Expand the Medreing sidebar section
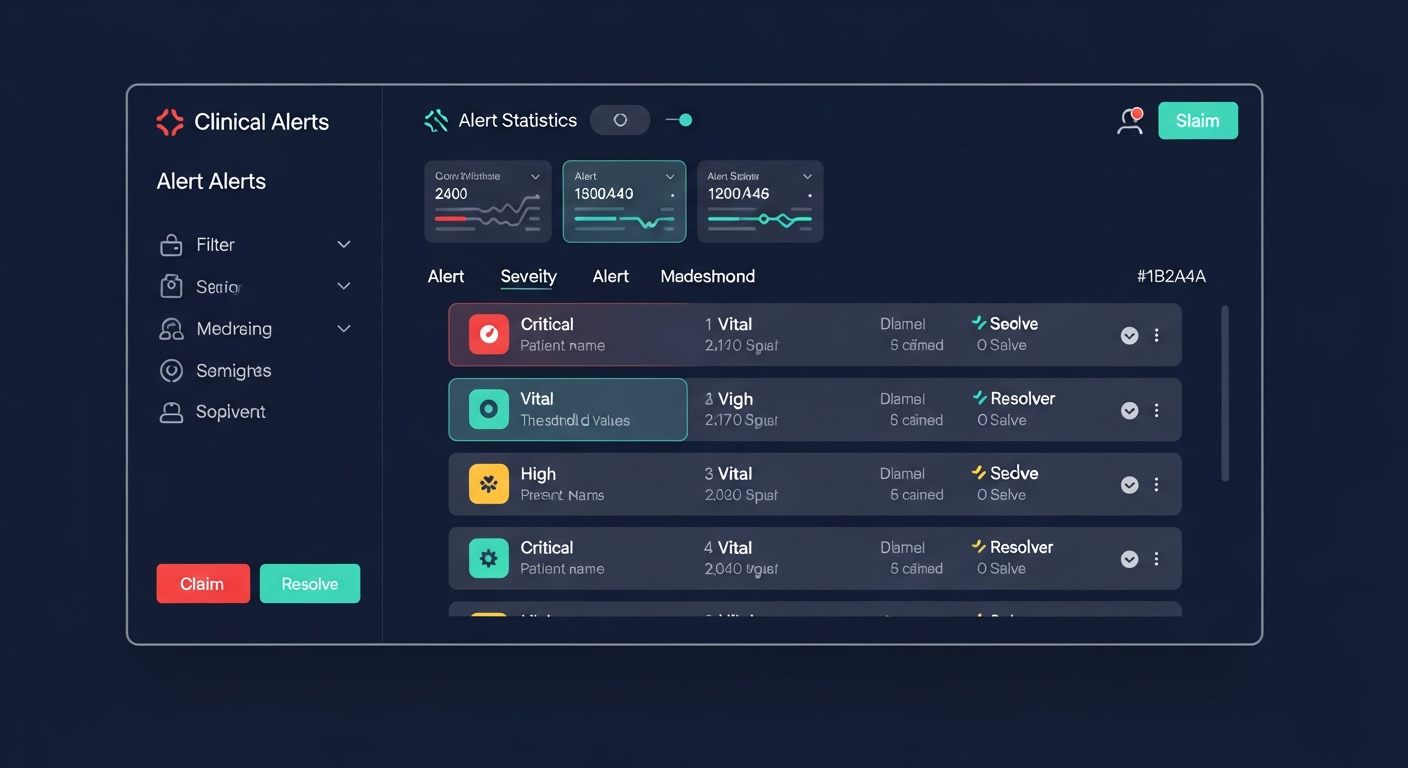The image size is (1408, 768). click(x=343, y=329)
